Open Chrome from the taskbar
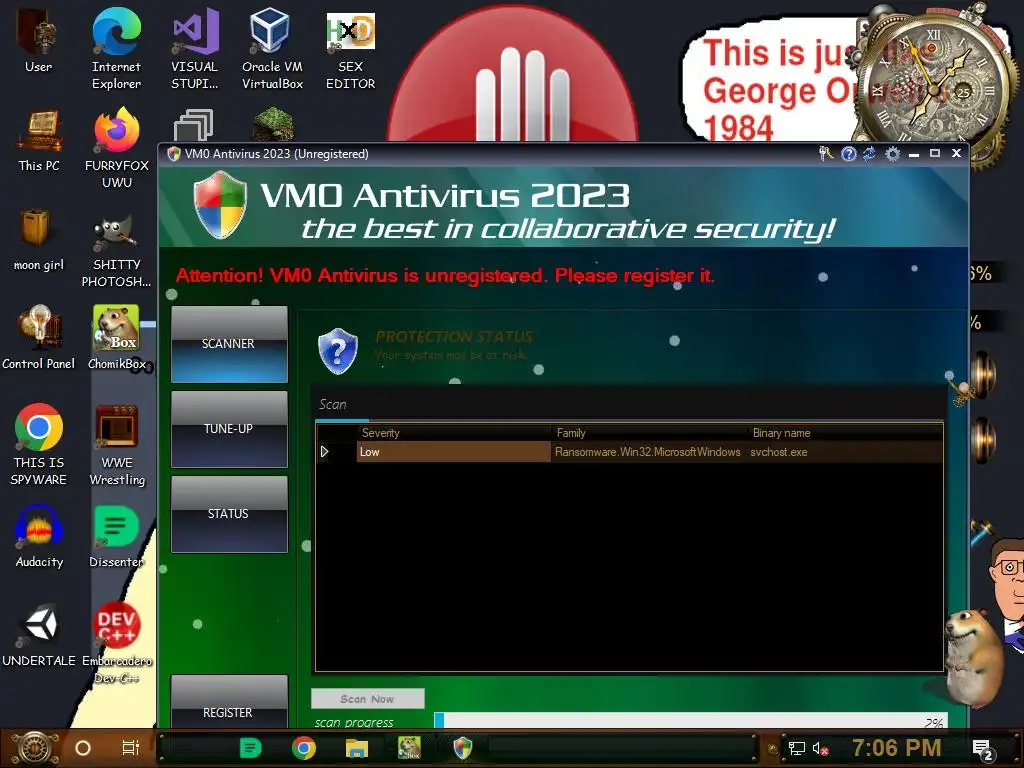This screenshot has height=768, width=1024. tap(304, 748)
